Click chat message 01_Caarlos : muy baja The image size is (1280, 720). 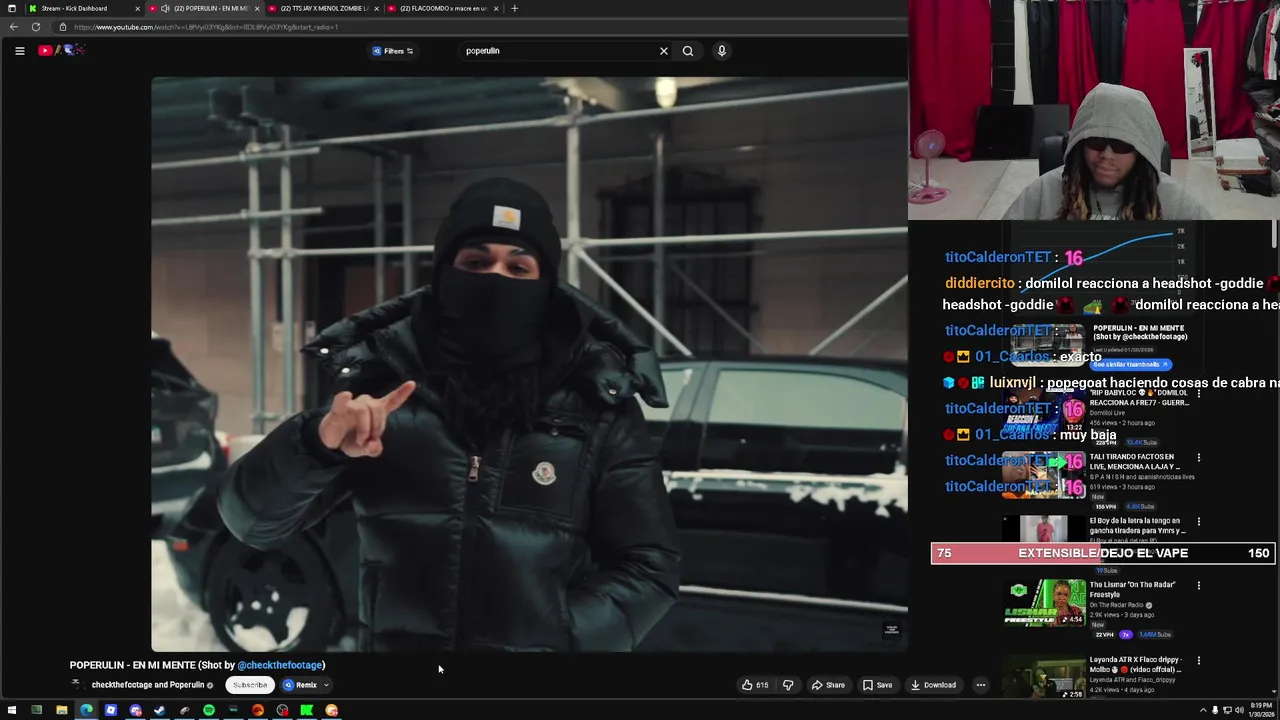coord(1031,435)
